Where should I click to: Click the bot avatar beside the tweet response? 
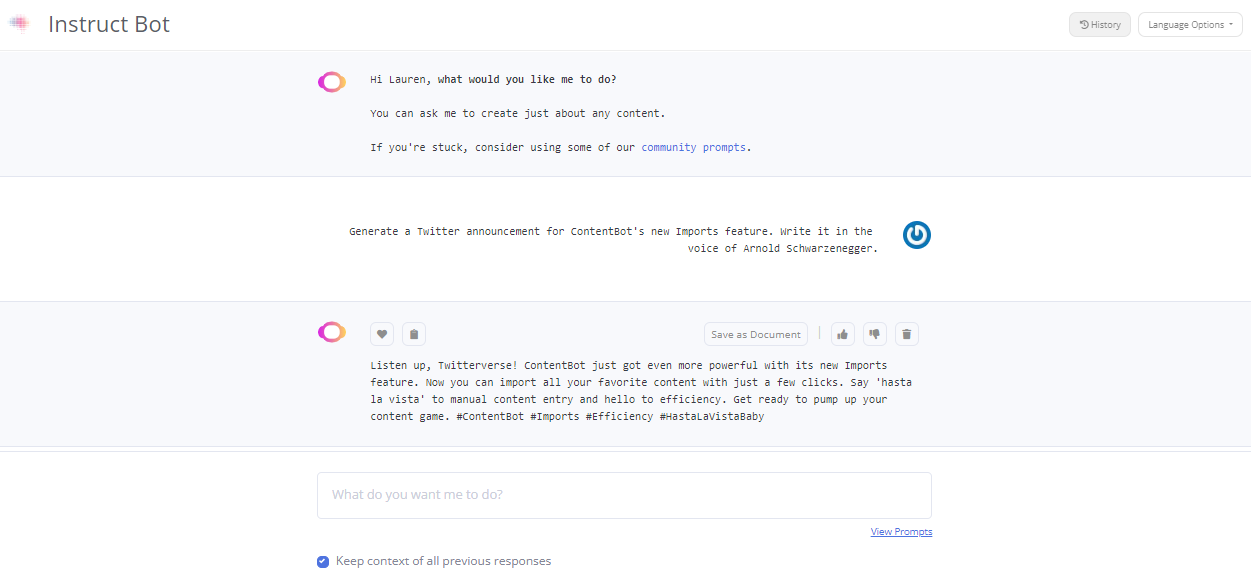pyautogui.click(x=331, y=332)
